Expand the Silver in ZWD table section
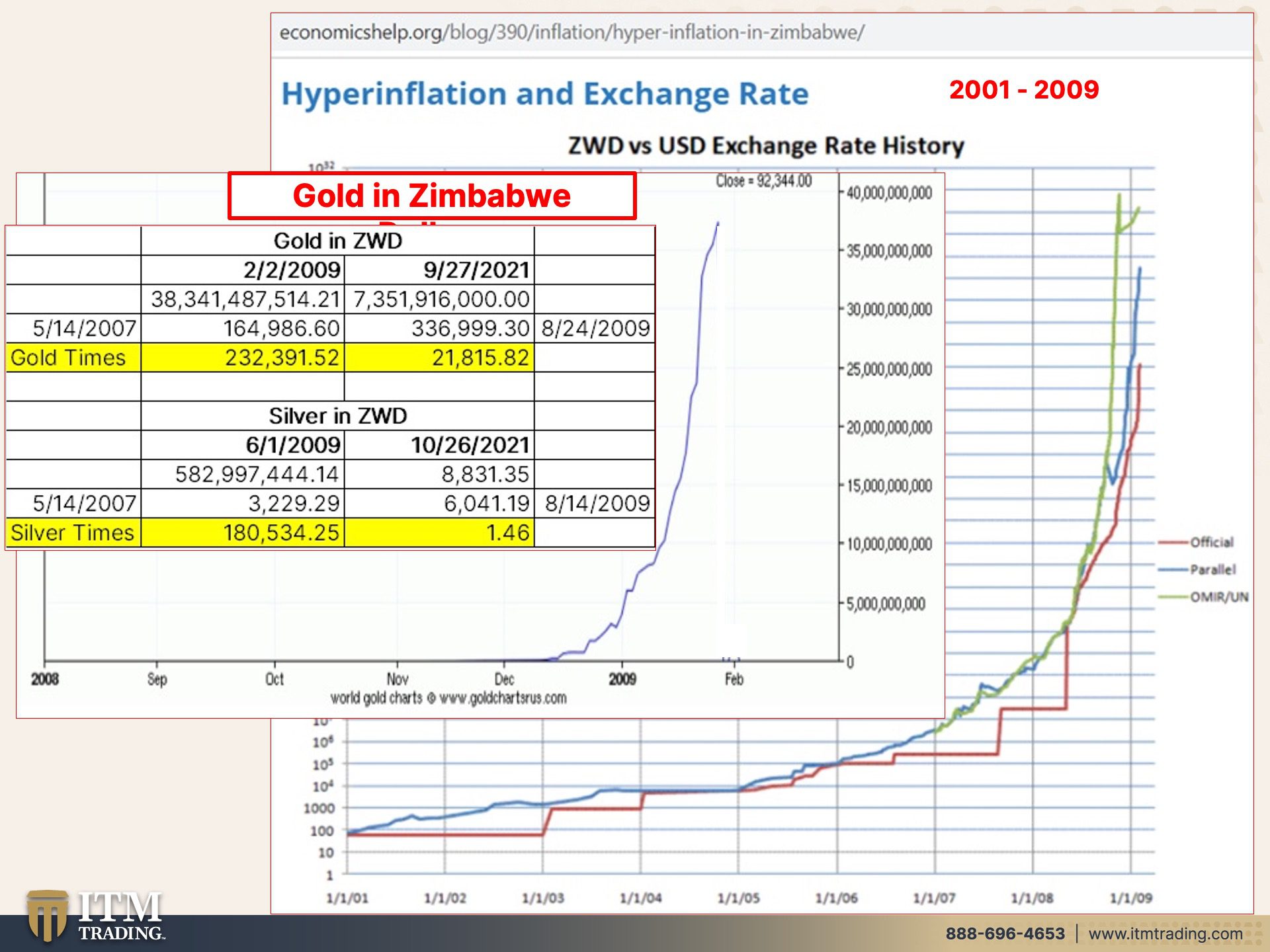 tap(339, 416)
